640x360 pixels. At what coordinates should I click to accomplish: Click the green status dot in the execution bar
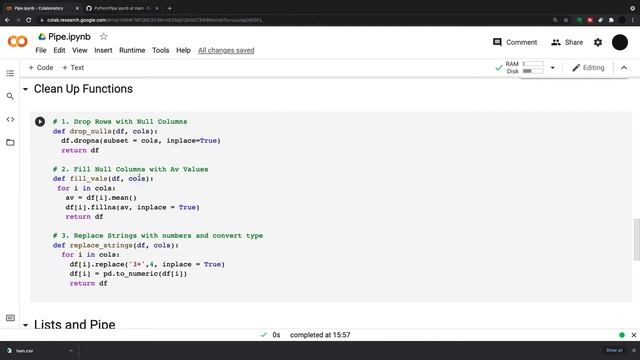(x=622, y=335)
